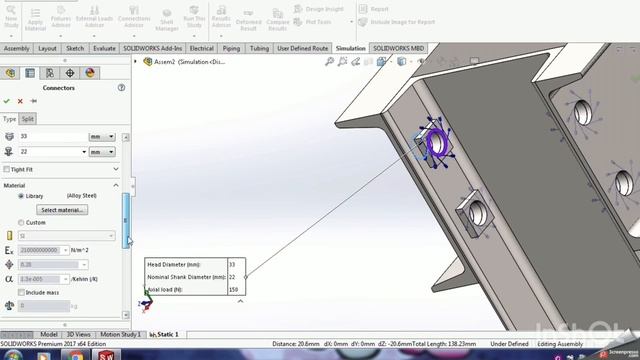The image size is (640, 360).
Task: Collapse callout table caret
Action: point(240,301)
